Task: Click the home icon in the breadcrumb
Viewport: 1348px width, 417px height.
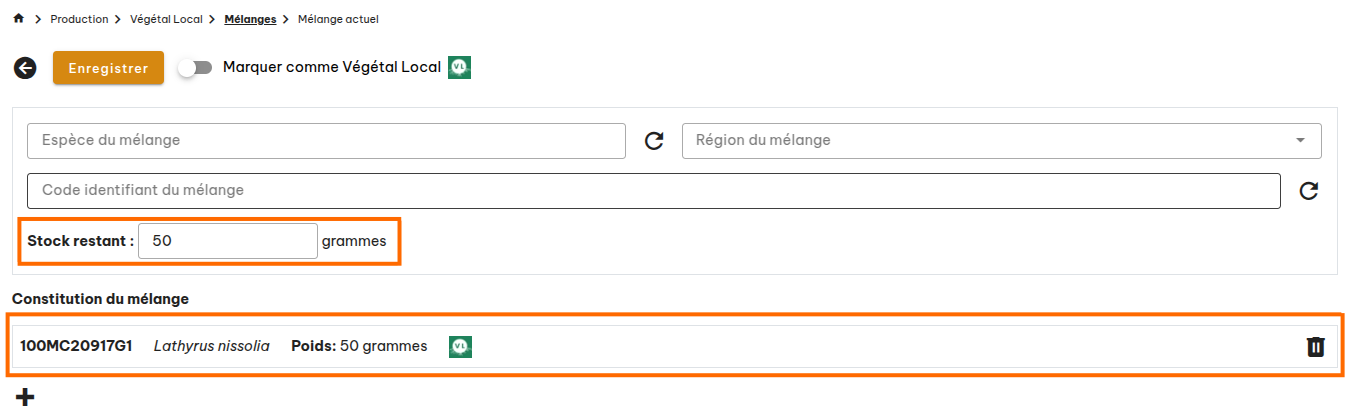Action: coord(18,19)
